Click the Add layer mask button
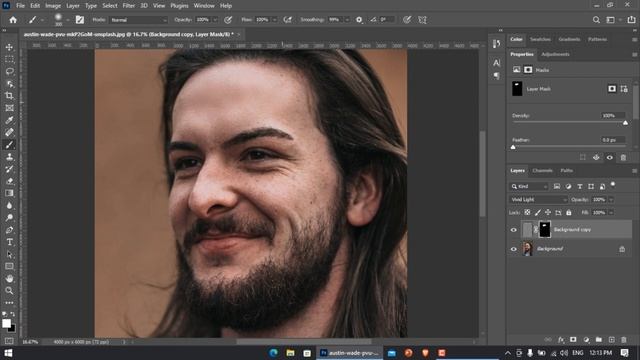Screen dimensions: 640x360 point(573,340)
